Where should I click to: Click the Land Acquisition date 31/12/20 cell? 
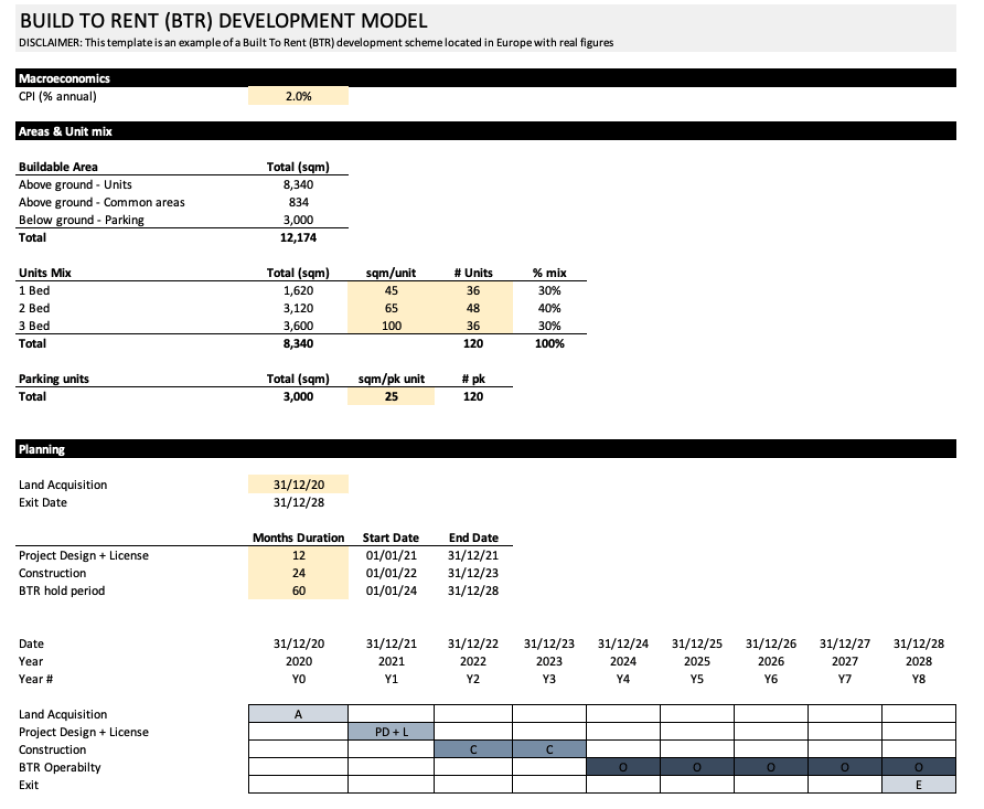click(x=297, y=484)
